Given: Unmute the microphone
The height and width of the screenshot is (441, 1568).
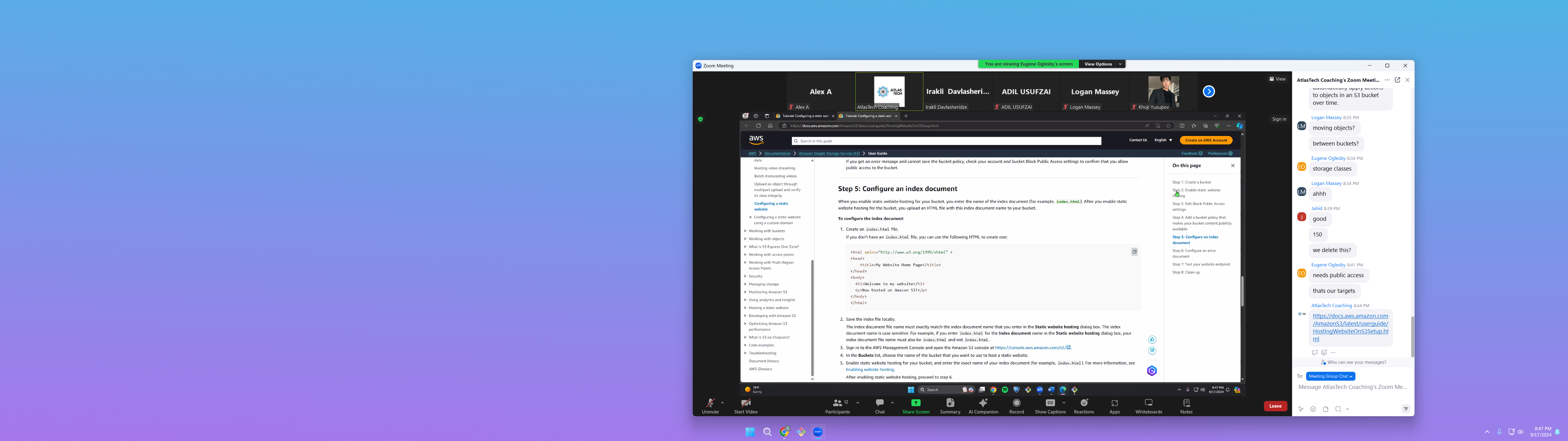Looking at the screenshot, I should point(710,405).
